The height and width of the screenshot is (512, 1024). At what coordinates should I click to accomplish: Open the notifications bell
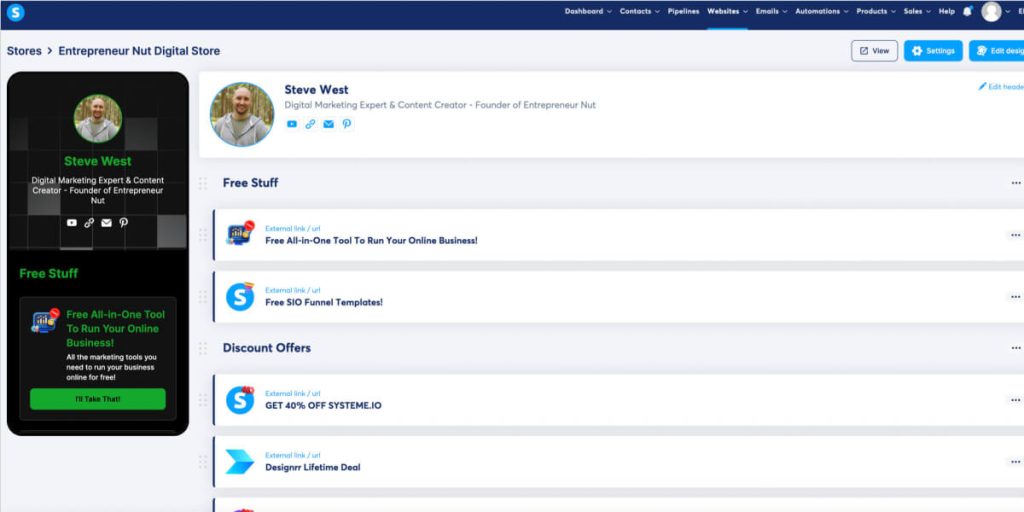pos(967,11)
